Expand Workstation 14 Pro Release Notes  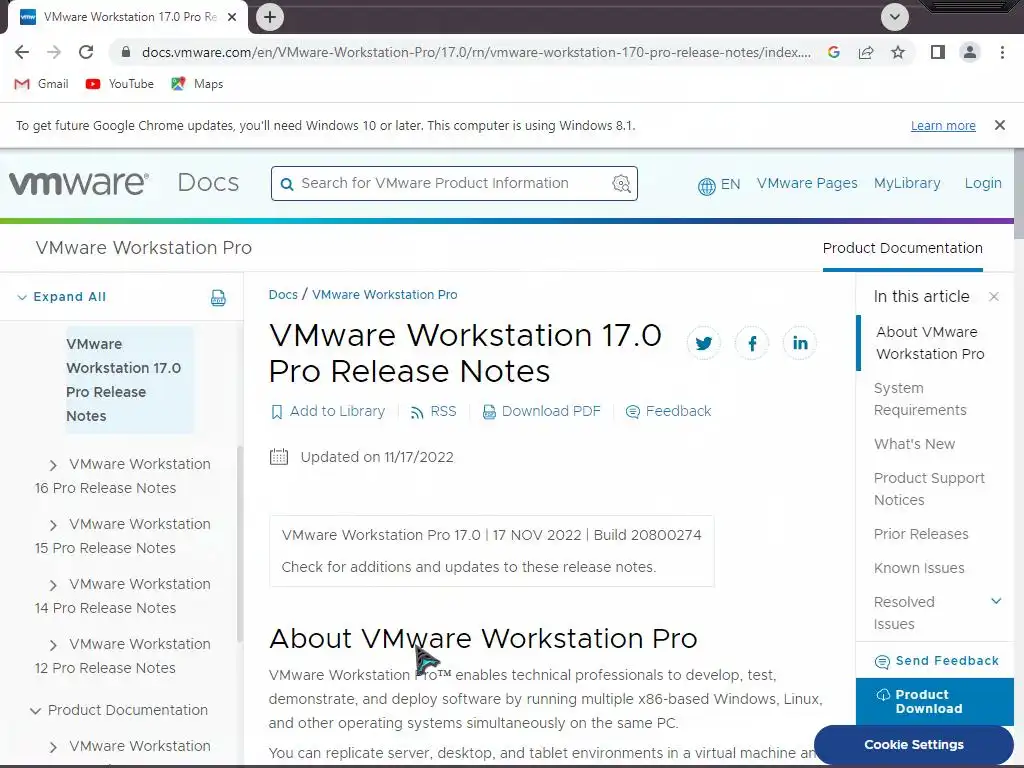coord(53,585)
